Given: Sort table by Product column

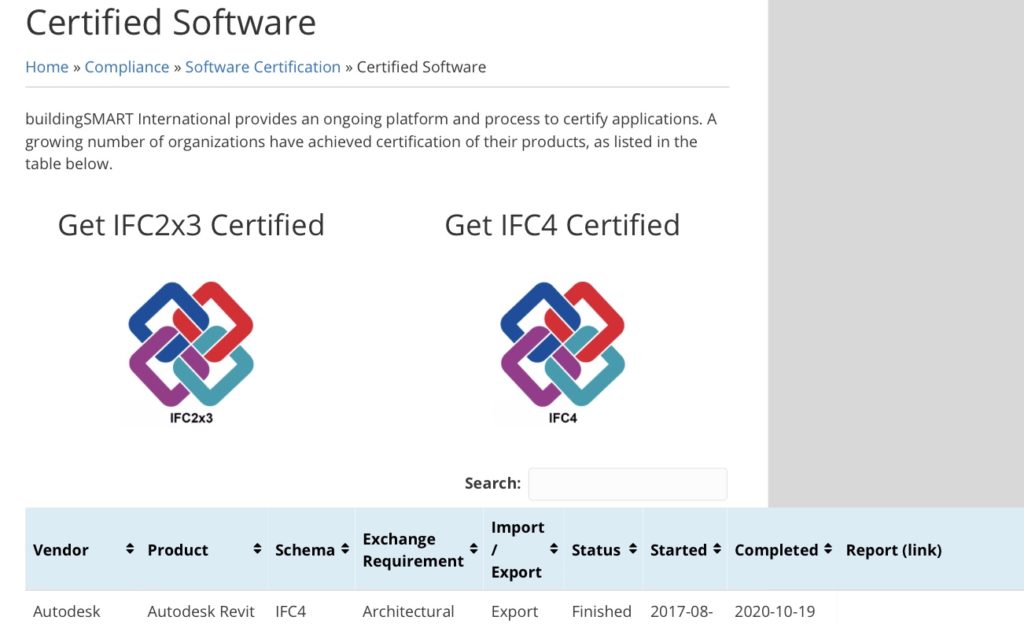Looking at the screenshot, I should point(203,550).
